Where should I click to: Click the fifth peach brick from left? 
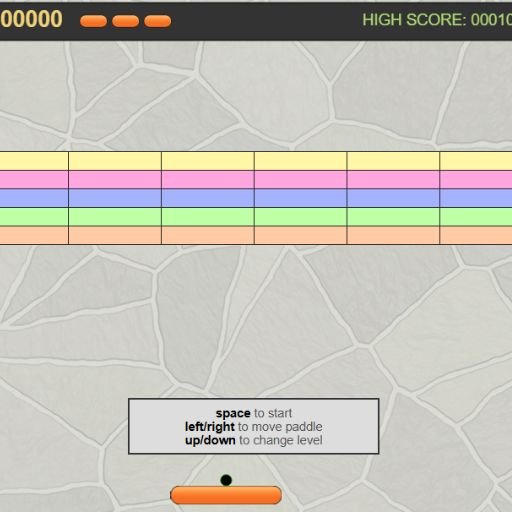click(x=393, y=235)
